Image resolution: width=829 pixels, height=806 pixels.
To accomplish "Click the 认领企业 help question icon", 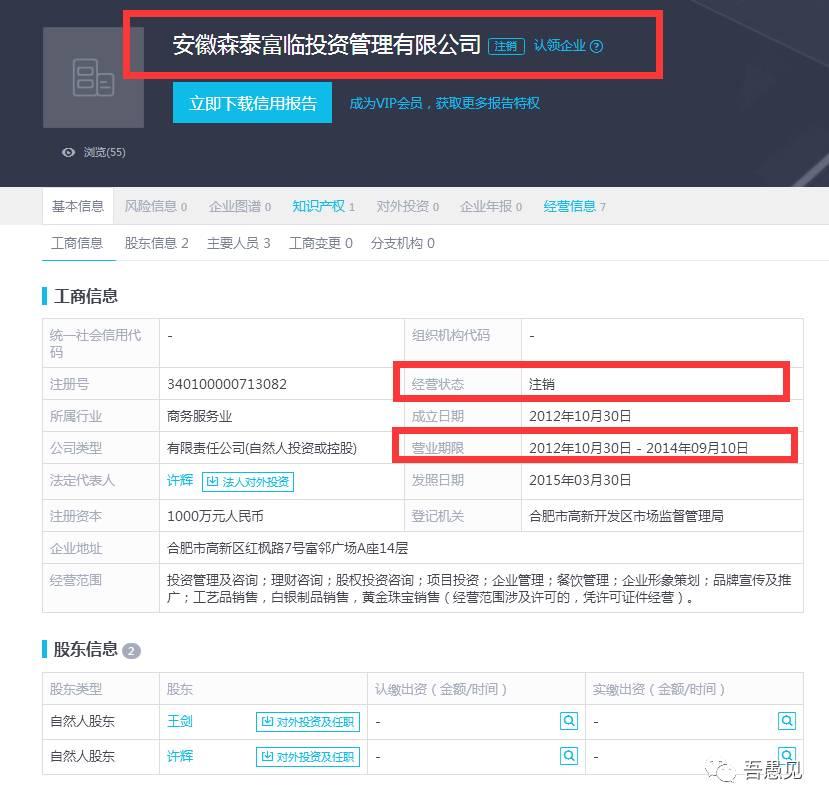I will click(596, 47).
